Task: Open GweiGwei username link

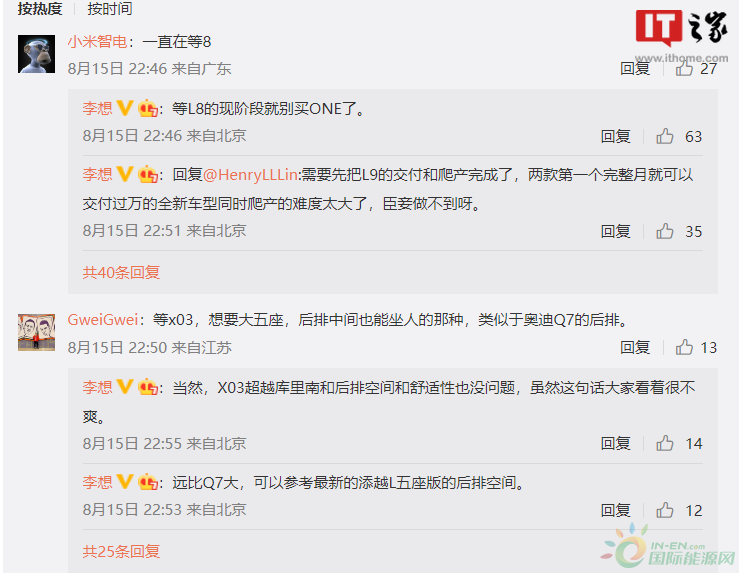Action: click(x=103, y=320)
